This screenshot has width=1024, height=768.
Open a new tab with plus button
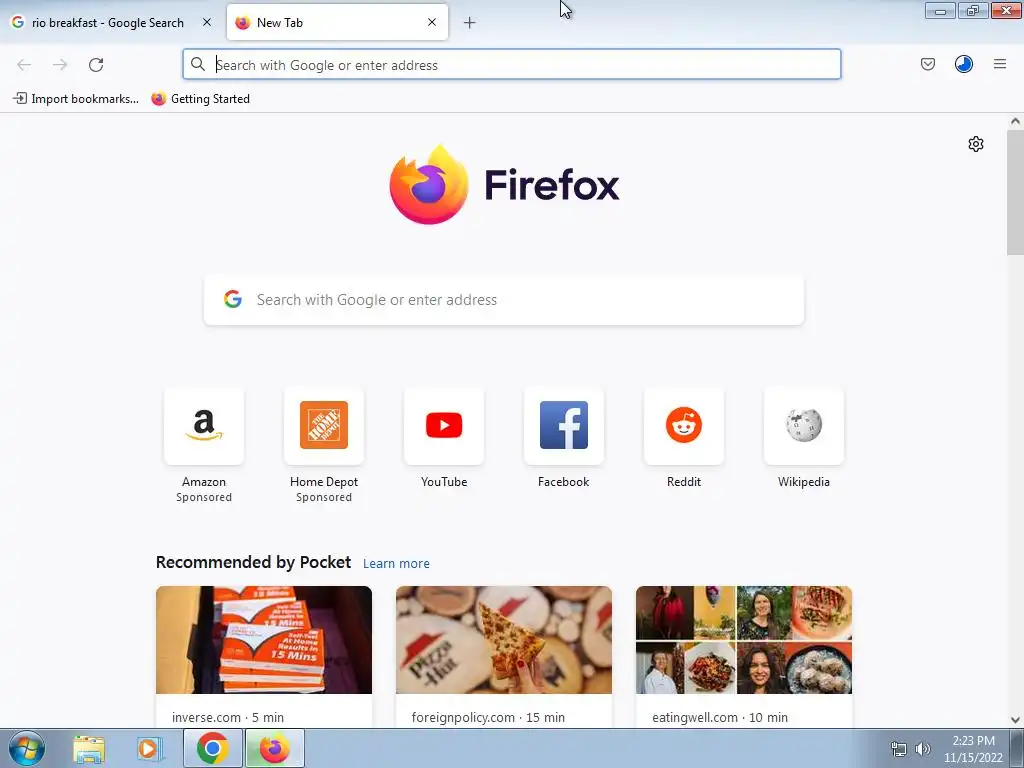[470, 23]
